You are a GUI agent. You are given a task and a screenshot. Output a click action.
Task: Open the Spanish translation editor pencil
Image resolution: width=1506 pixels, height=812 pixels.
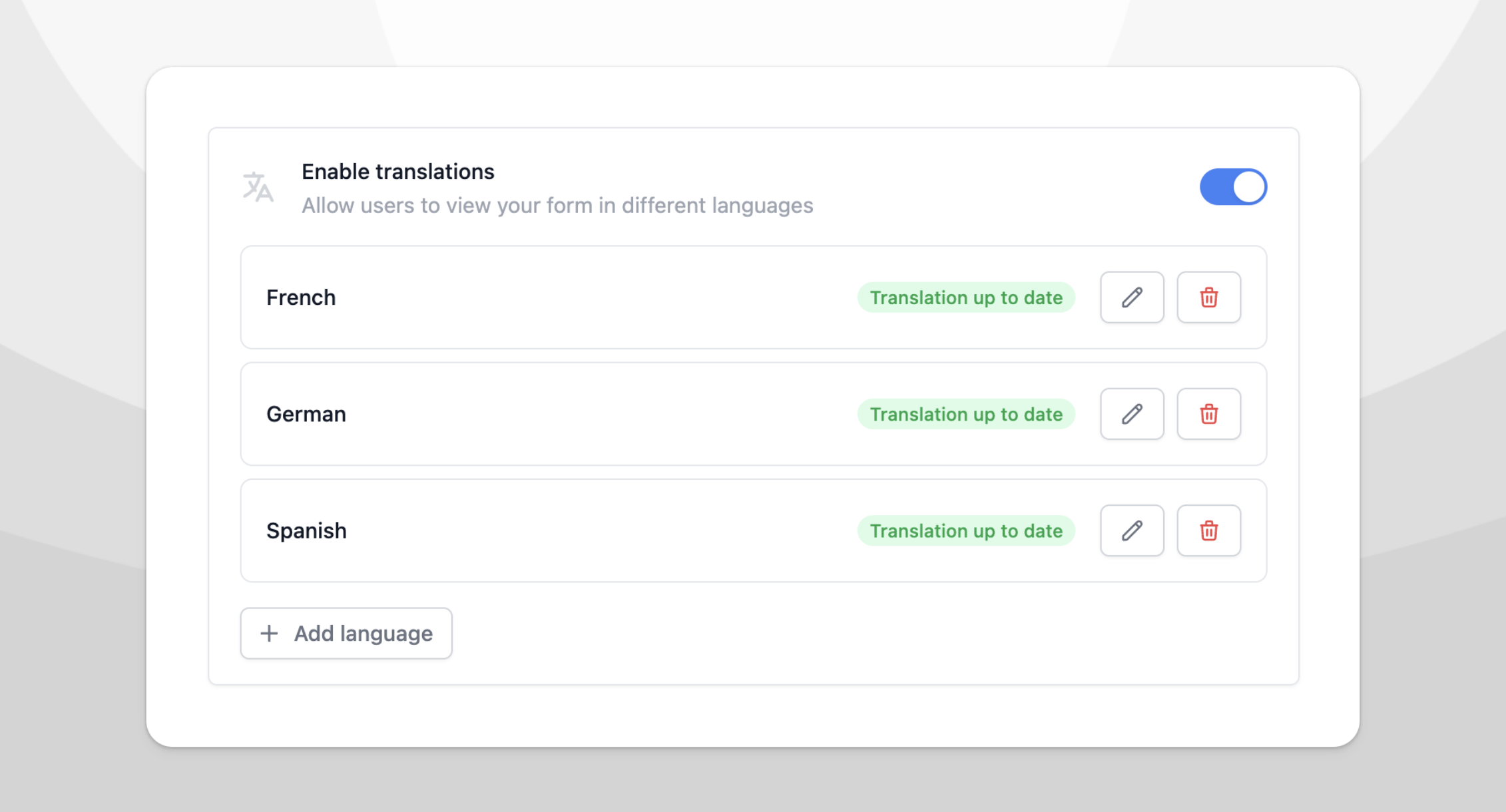coord(1131,530)
